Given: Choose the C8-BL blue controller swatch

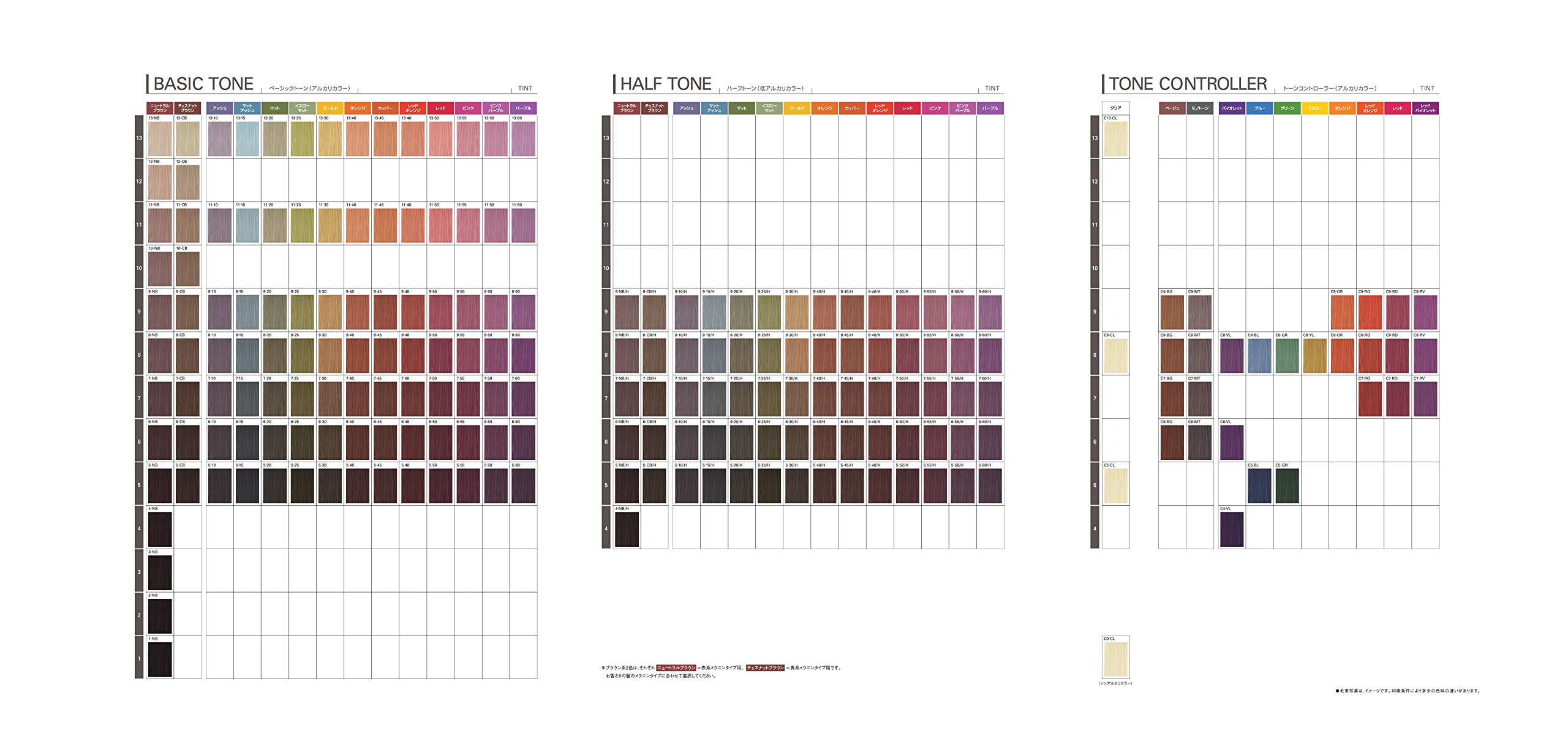Looking at the screenshot, I should [x=1259, y=356].
